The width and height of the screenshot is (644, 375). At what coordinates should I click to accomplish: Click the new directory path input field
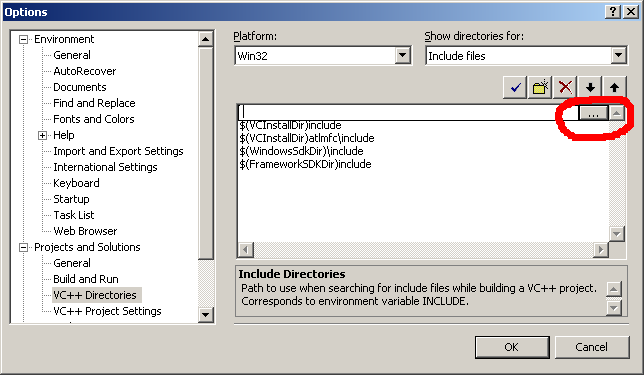(x=408, y=113)
